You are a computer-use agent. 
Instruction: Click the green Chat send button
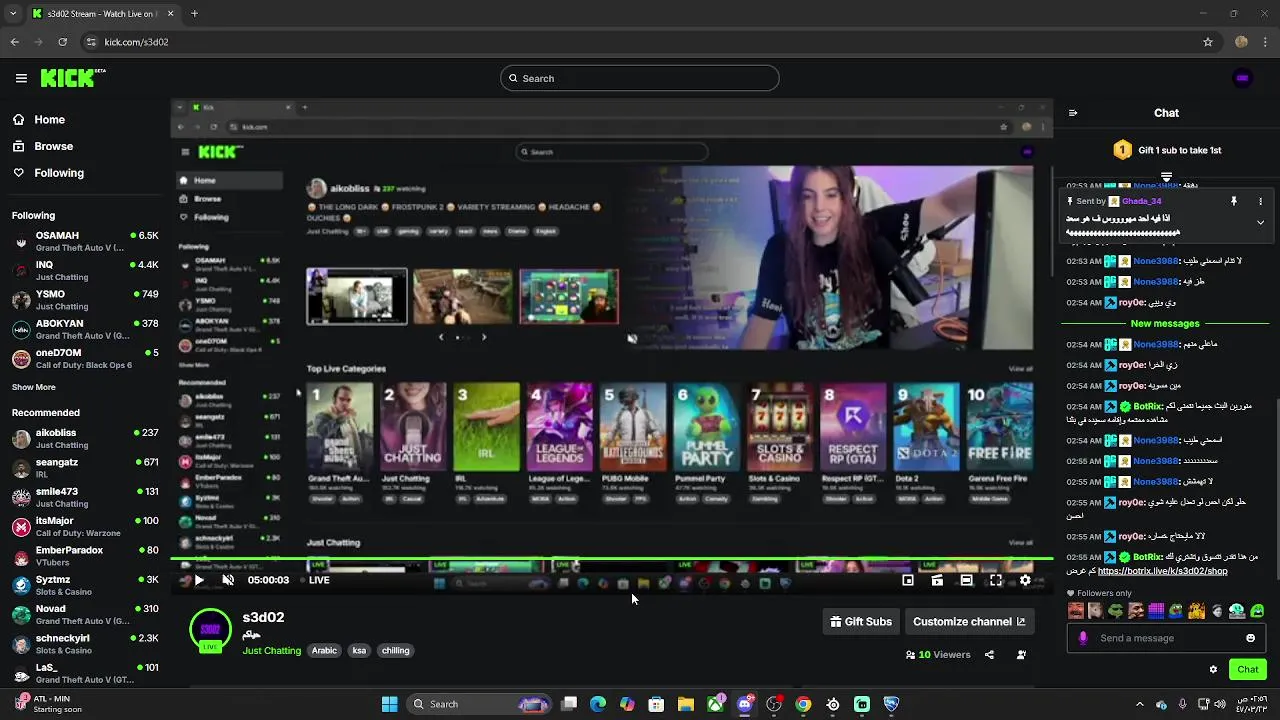tap(1247, 669)
